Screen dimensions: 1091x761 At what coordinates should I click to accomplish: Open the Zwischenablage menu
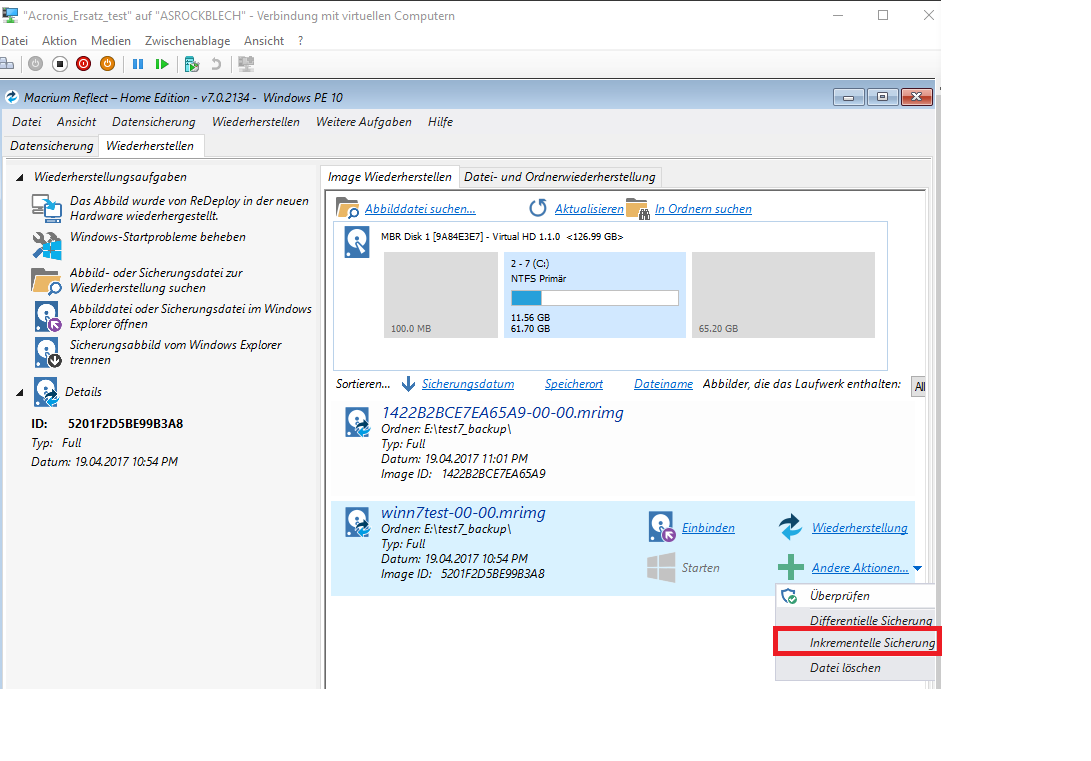click(187, 40)
